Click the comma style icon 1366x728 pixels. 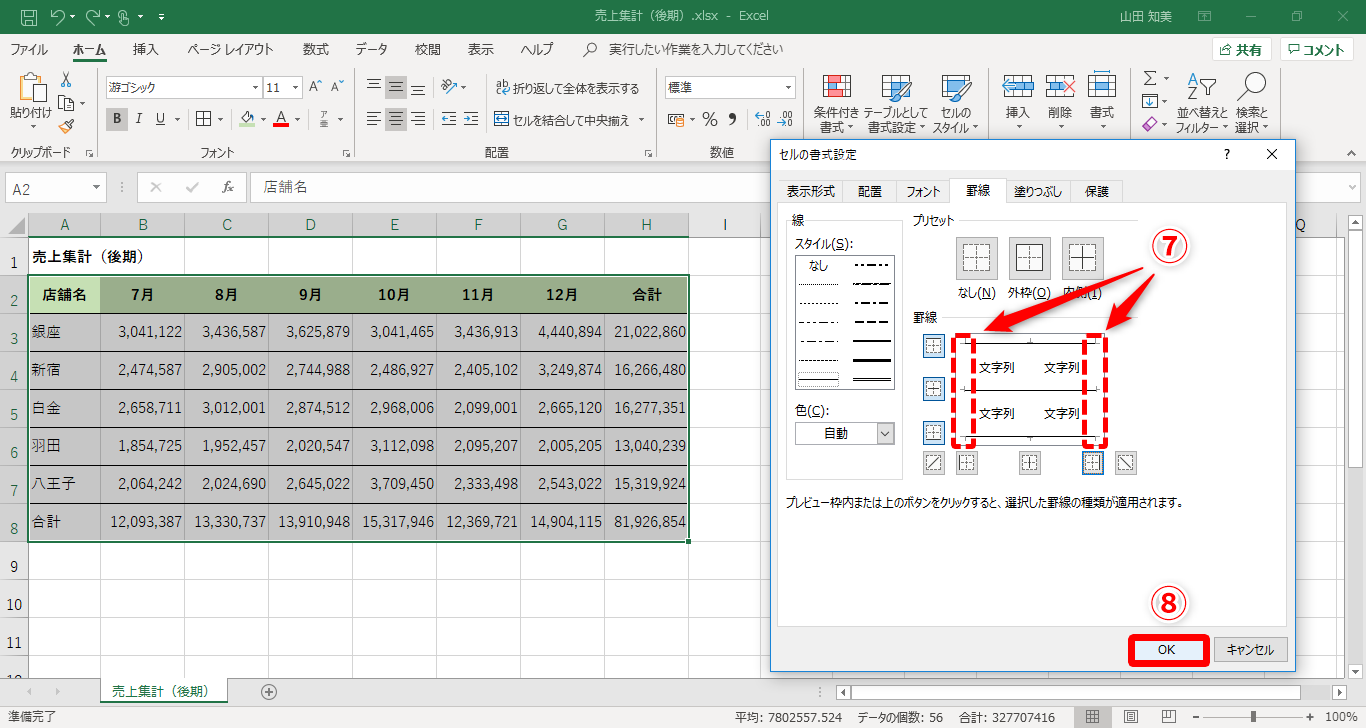(732, 120)
